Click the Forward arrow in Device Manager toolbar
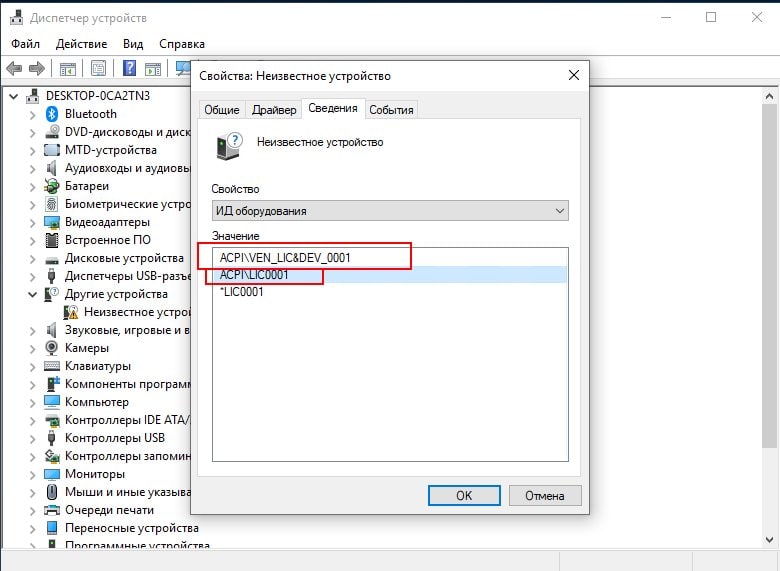The width and height of the screenshot is (780, 571). coord(37,68)
